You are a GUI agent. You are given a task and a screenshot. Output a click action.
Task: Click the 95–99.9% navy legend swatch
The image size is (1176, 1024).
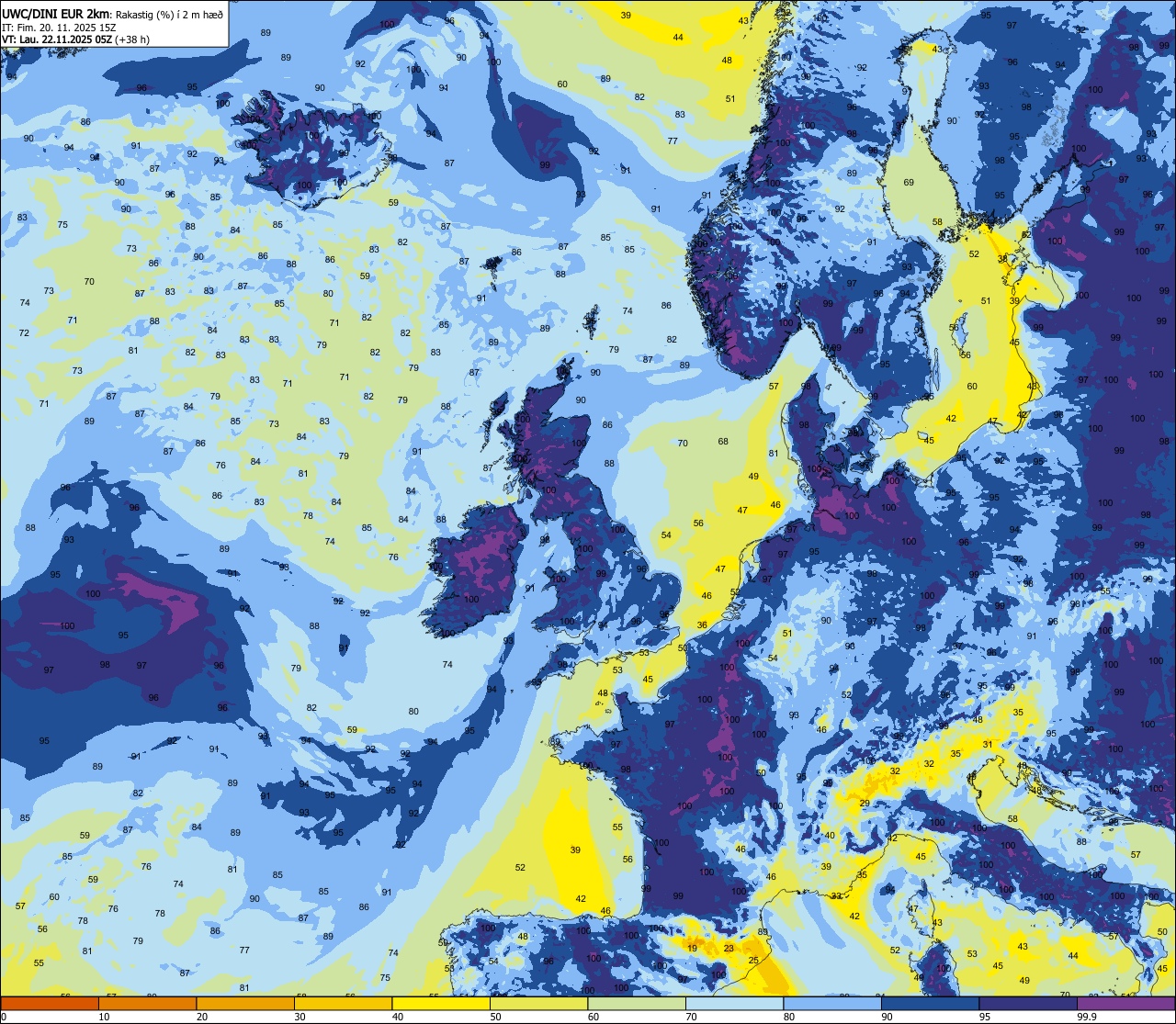coord(1027,1003)
